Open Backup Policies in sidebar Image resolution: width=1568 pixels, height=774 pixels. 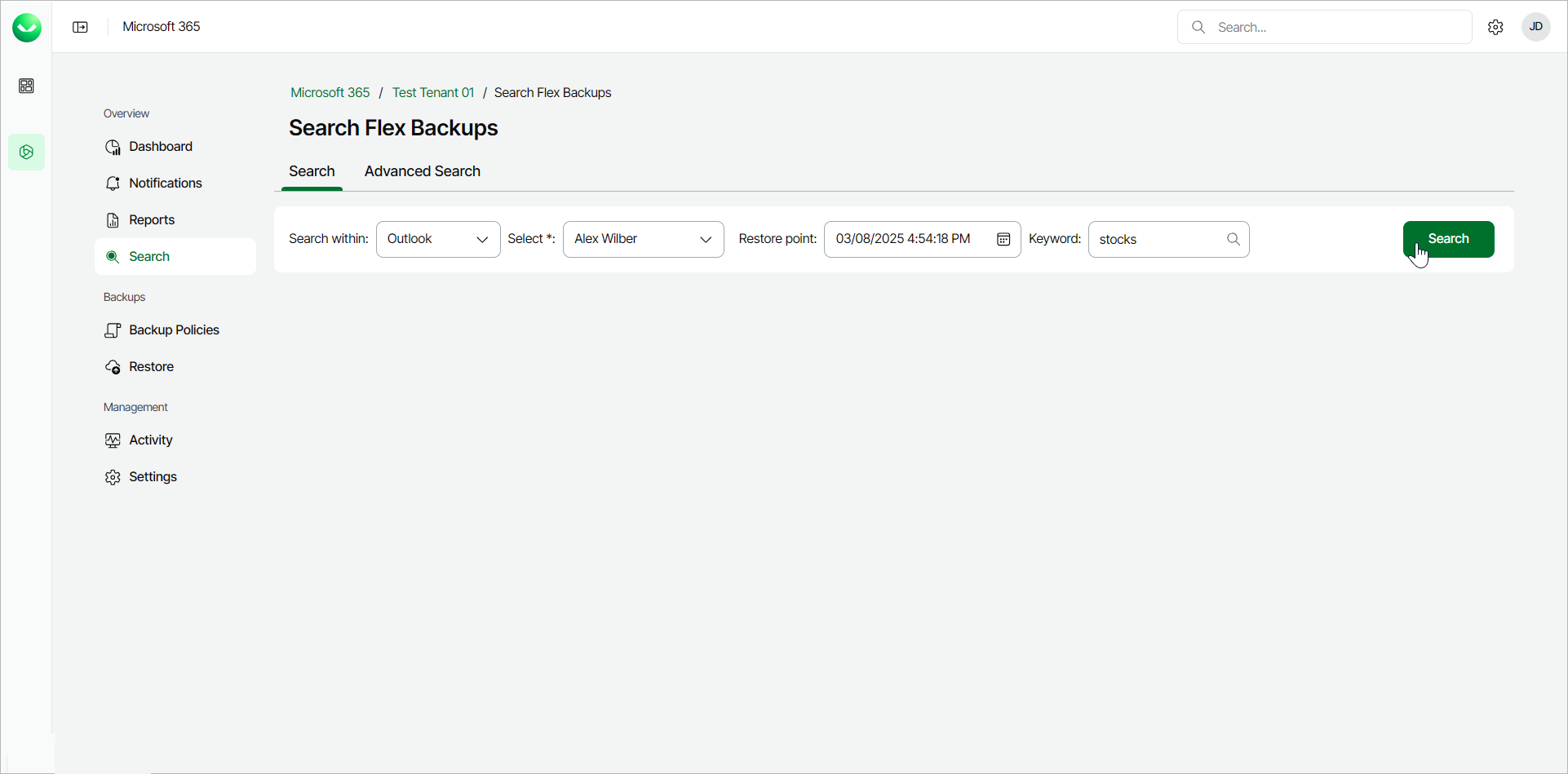click(x=174, y=330)
